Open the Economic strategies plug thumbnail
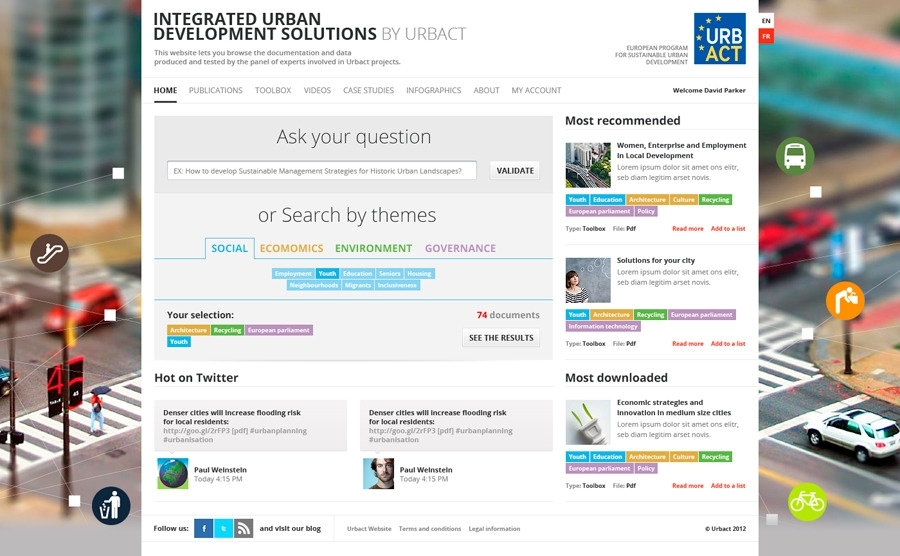Viewport: 900px width, 556px height. click(588, 422)
